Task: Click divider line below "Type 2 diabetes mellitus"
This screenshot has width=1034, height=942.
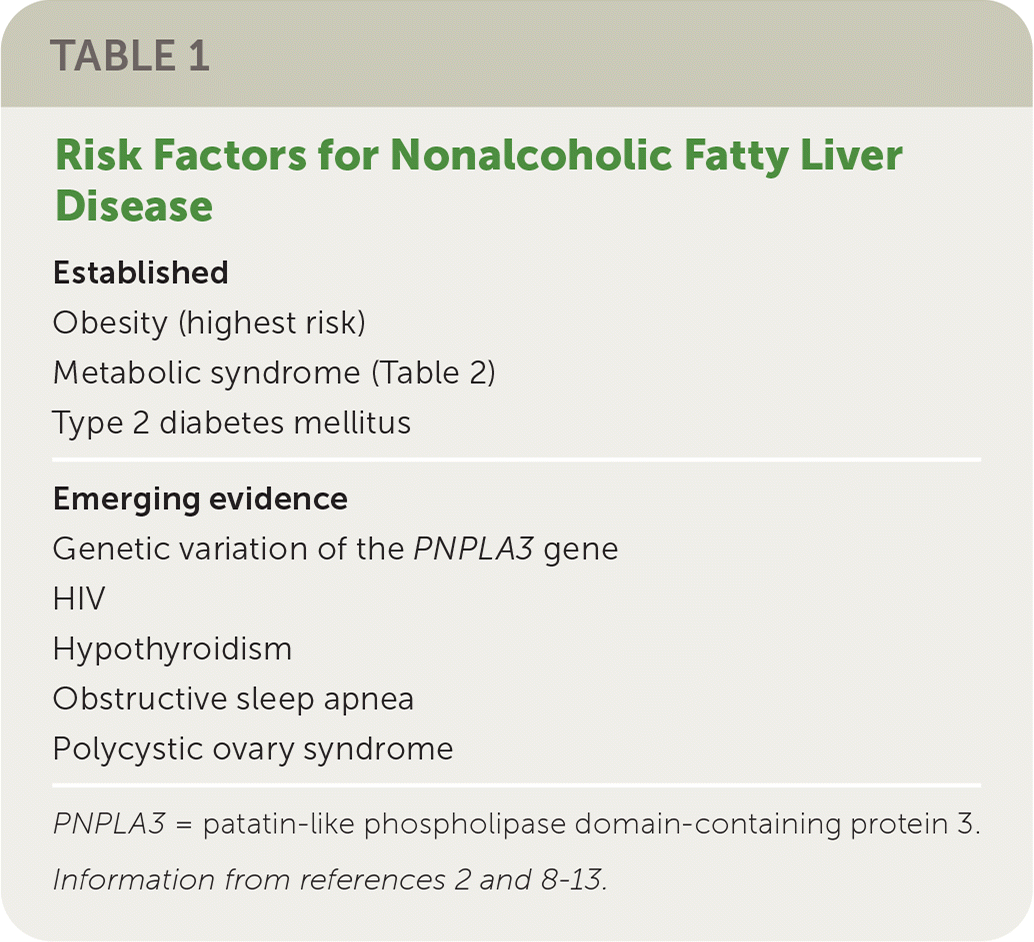Action: pos(516,460)
